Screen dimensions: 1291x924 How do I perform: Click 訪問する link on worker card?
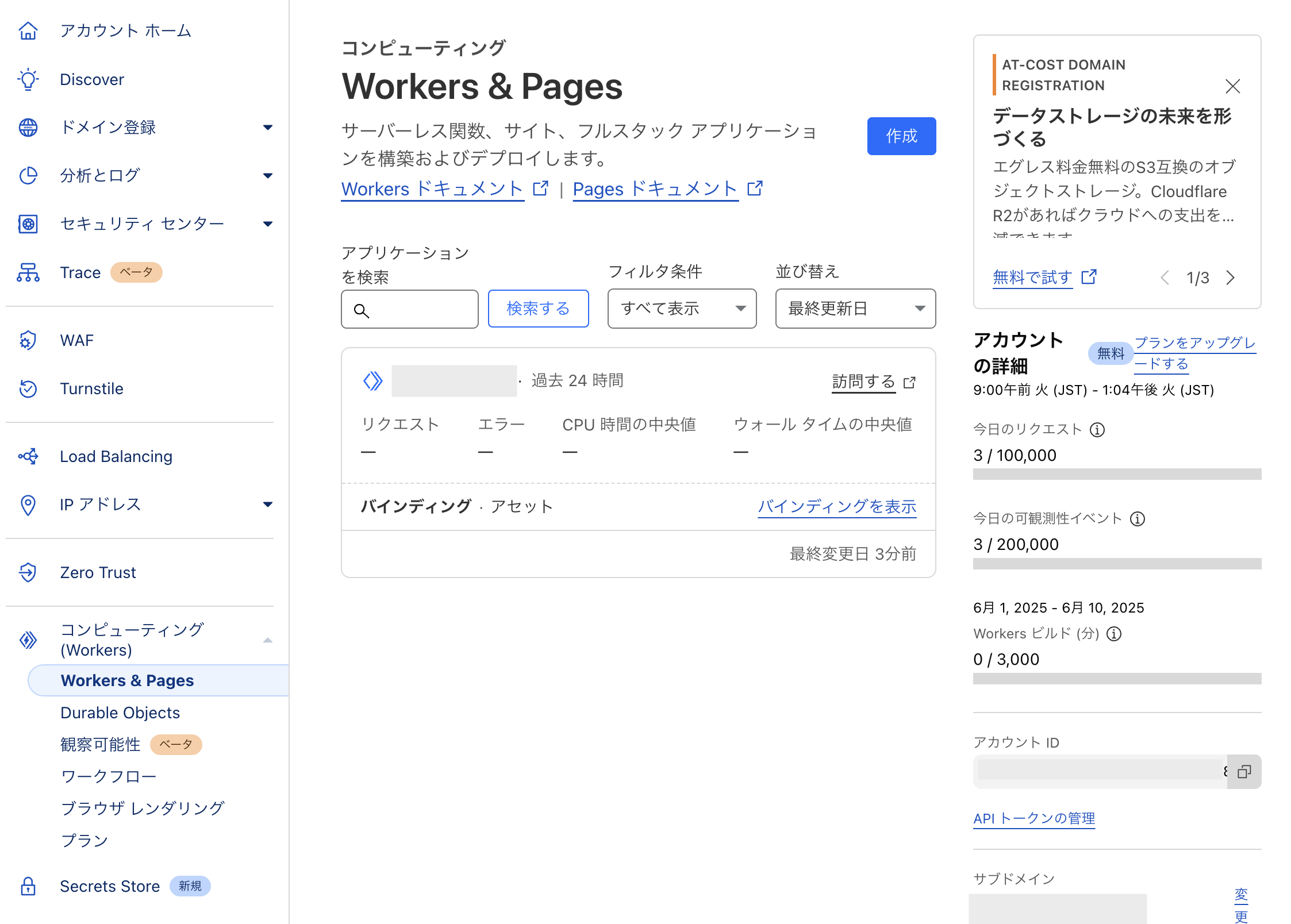pyautogui.click(x=863, y=381)
